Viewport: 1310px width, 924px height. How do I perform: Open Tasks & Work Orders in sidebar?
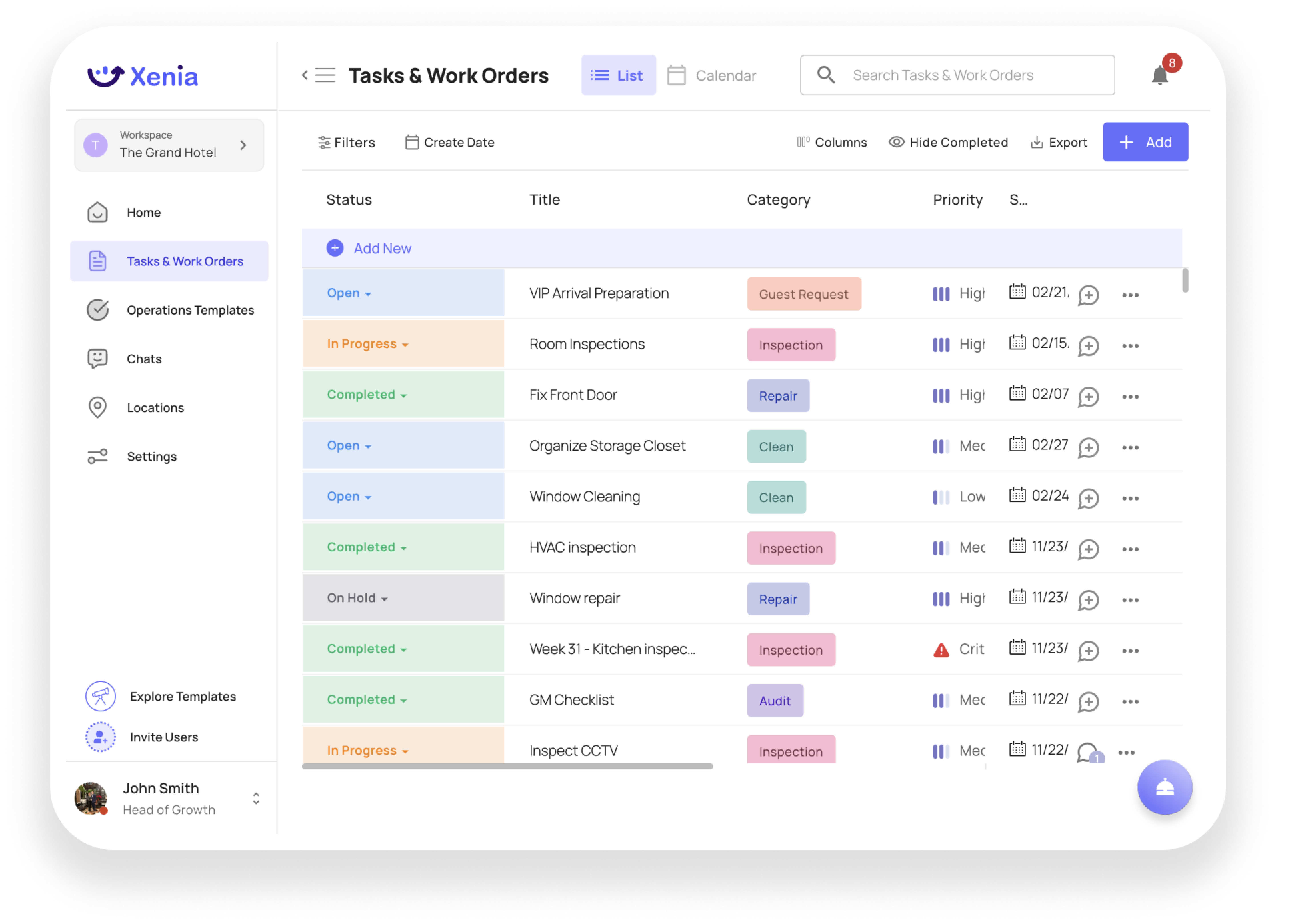(x=169, y=261)
